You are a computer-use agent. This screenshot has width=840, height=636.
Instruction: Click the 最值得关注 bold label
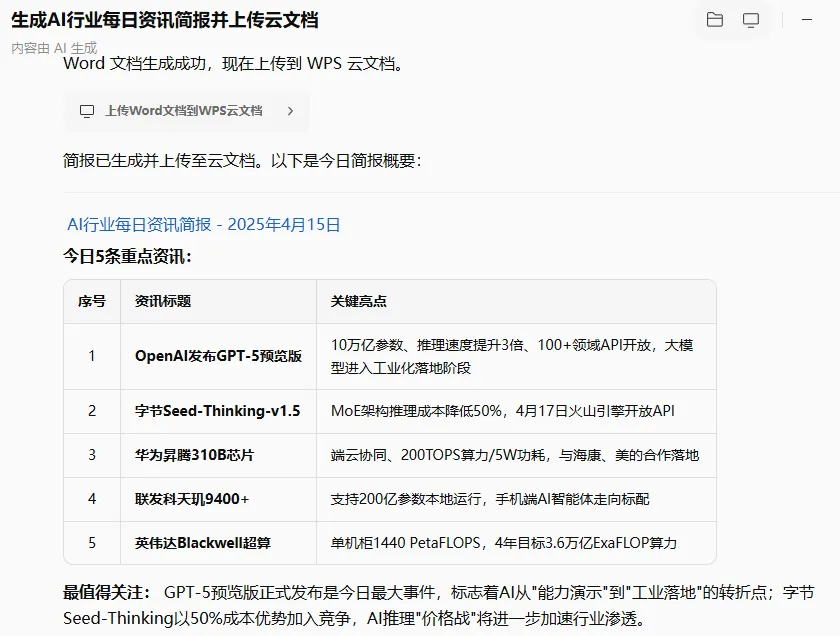tap(107, 593)
